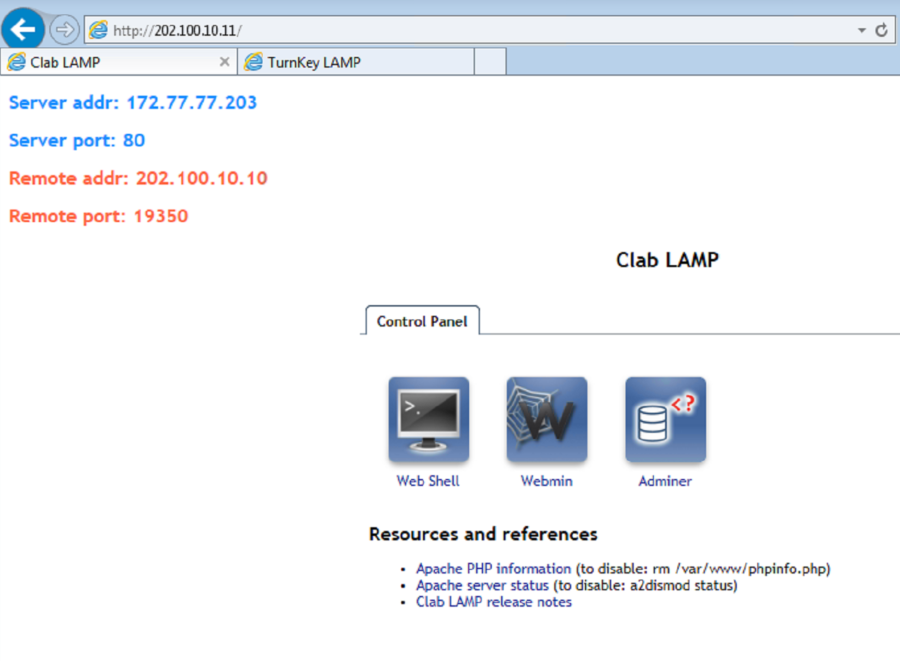Open Clab LAMP release notes link
900x661 pixels.
(494, 602)
